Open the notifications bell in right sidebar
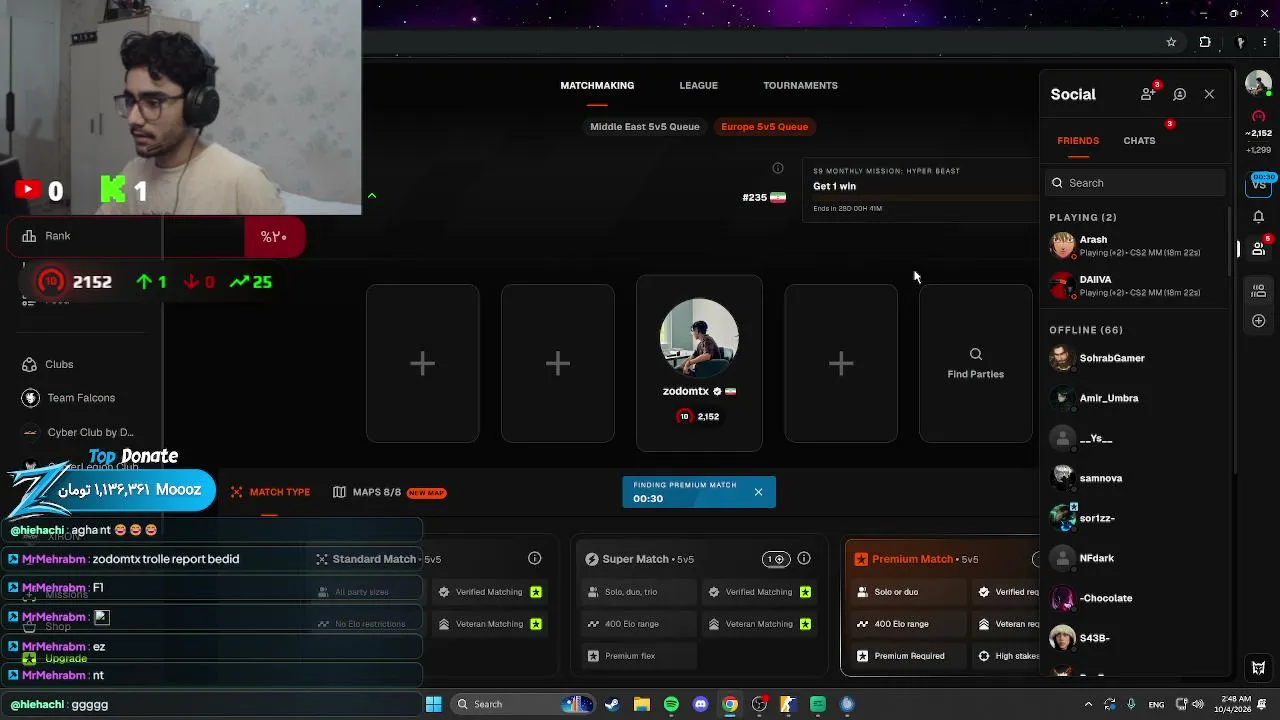The image size is (1280, 720). (x=1259, y=217)
